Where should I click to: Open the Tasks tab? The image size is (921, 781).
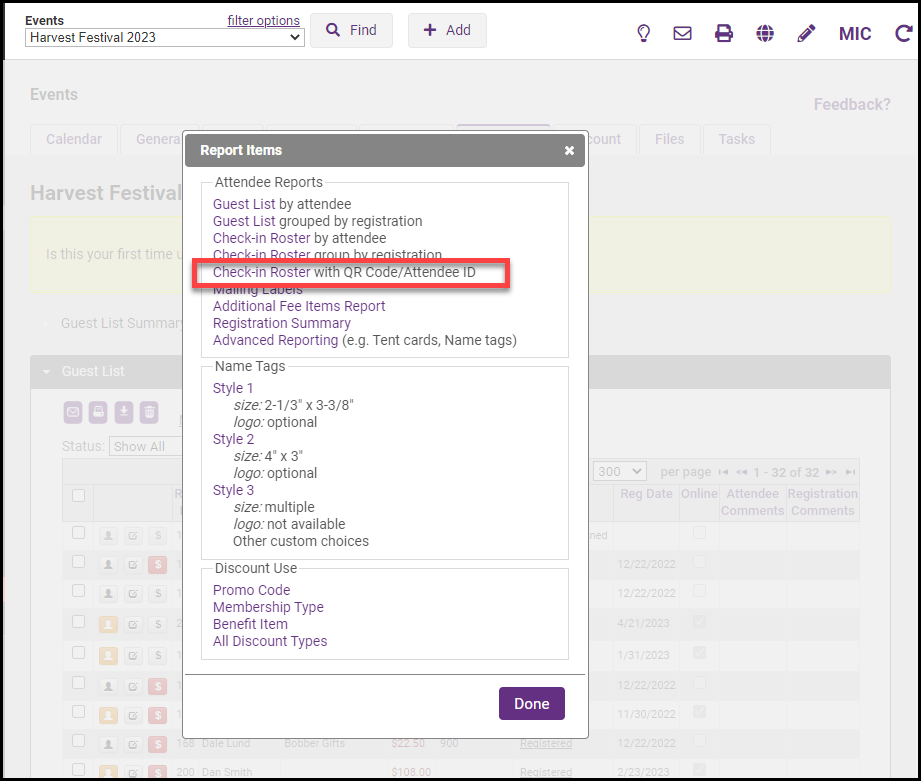736,139
